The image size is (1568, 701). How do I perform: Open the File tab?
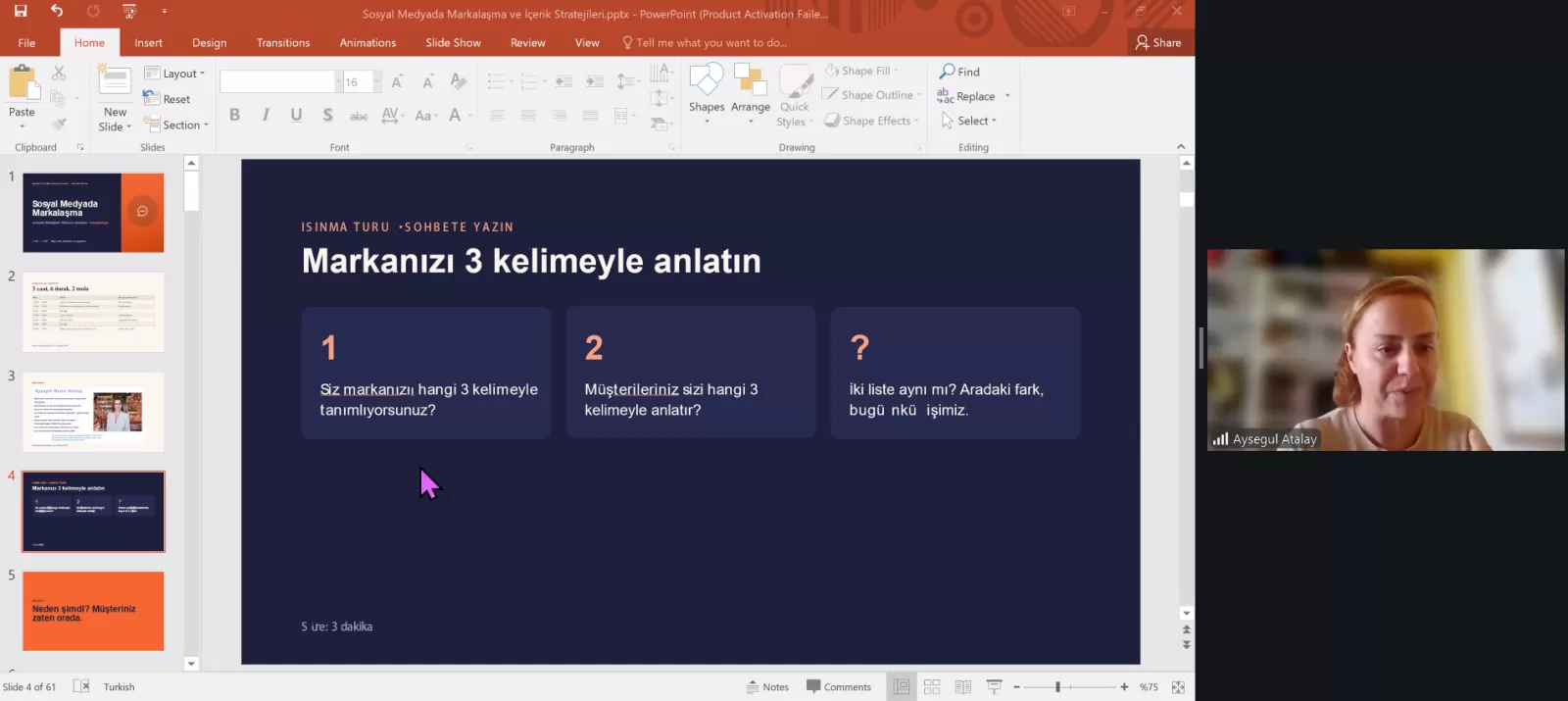(x=26, y=42)
